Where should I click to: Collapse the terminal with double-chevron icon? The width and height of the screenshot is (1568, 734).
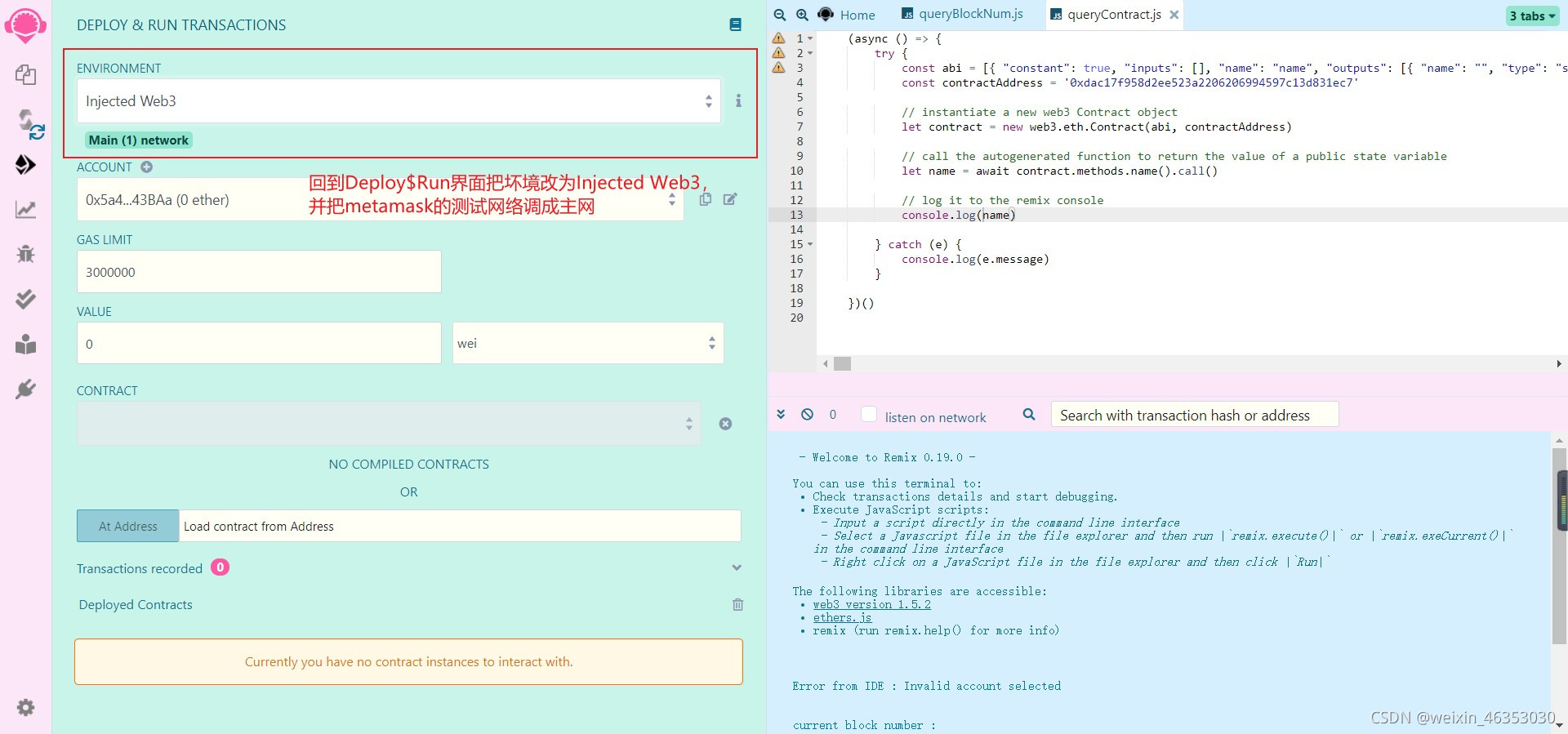[x=781, y=414]
